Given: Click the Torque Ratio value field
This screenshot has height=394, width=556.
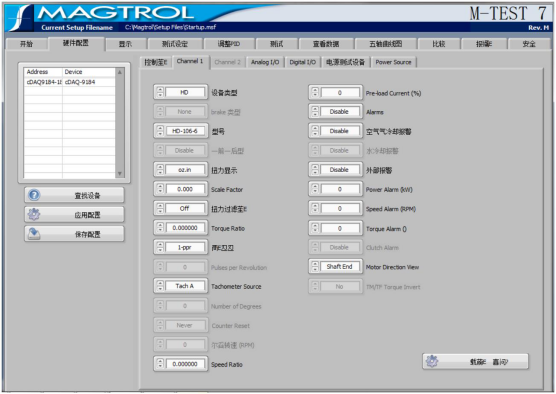Looking at the screenshot, I should [185, 228].
